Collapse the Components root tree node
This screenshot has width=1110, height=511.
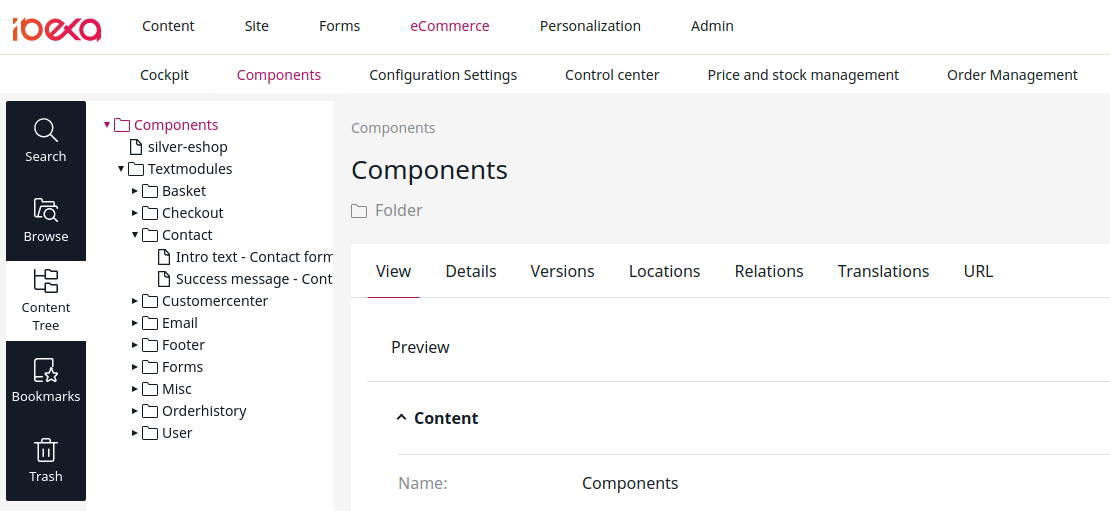107,125
